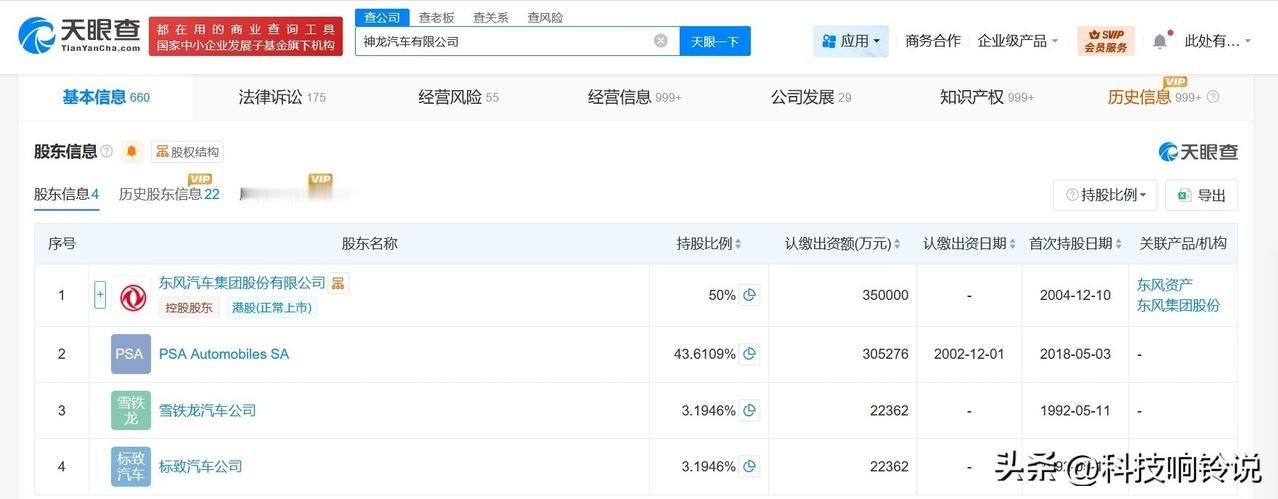The width and height of the screenshot is (1278, 499).
Task: Expand the 企业级产品 dropdown
Action: pos(1017,41)
